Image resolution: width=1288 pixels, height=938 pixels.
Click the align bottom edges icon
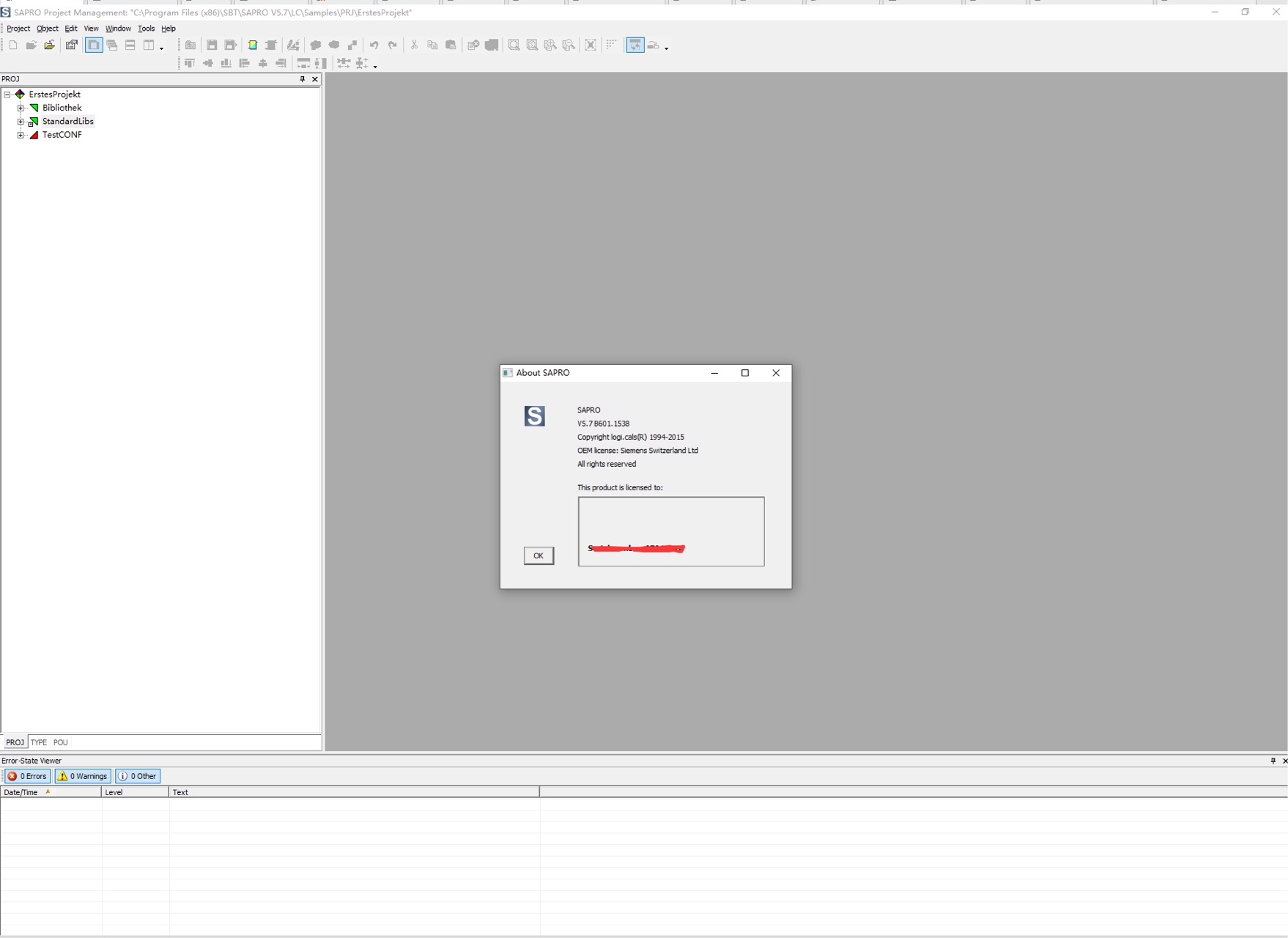click(226, 64)
